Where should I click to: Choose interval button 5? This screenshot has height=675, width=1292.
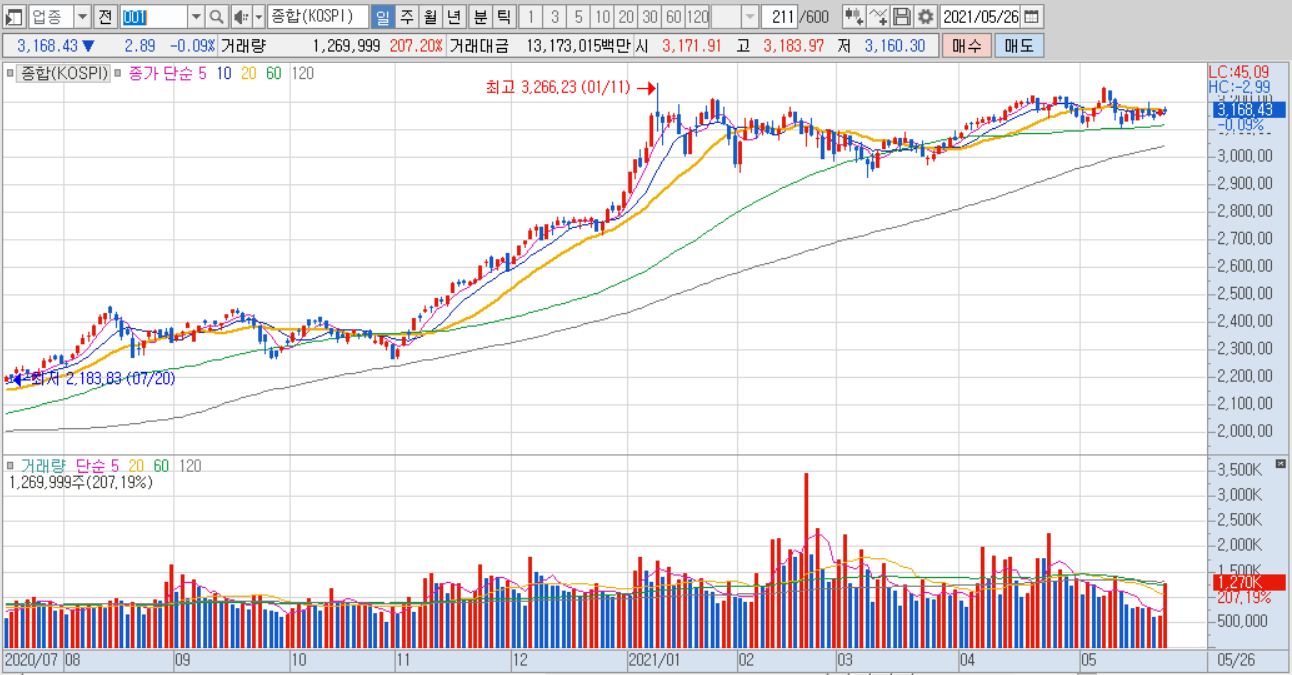tap(578, 17)
